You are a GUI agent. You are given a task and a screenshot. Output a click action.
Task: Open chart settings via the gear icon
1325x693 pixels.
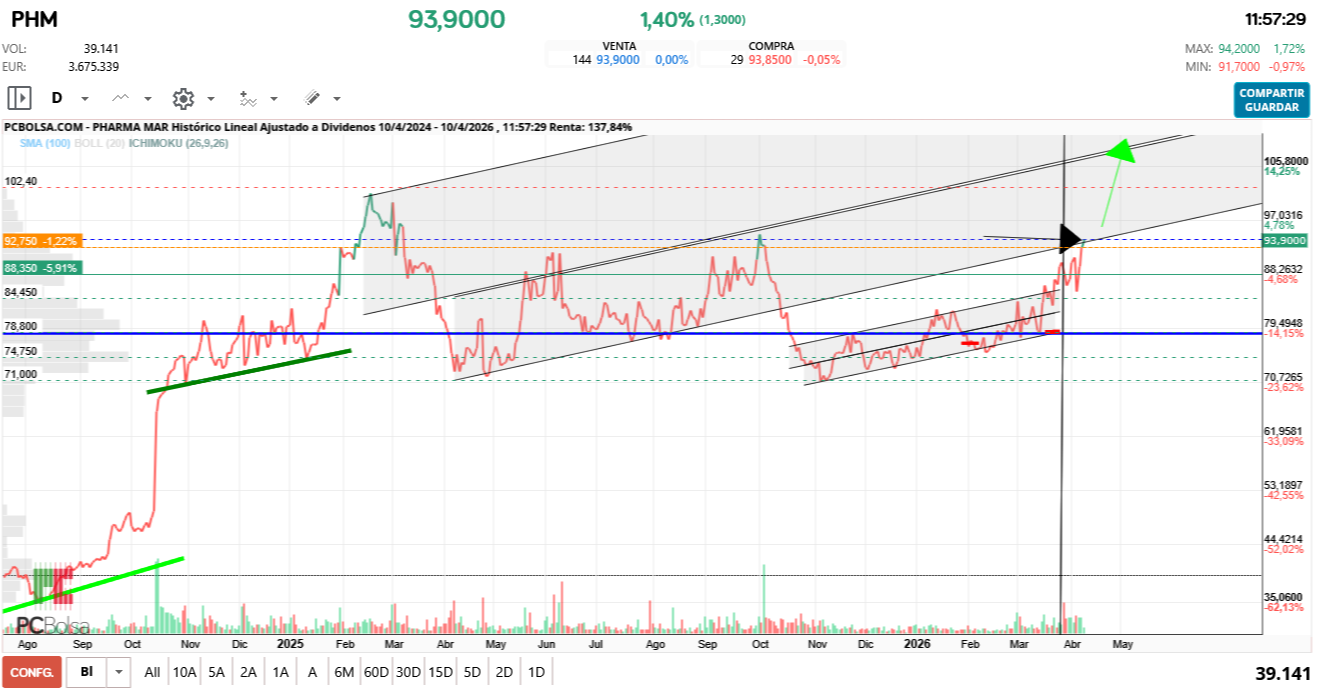pos(183,98)
